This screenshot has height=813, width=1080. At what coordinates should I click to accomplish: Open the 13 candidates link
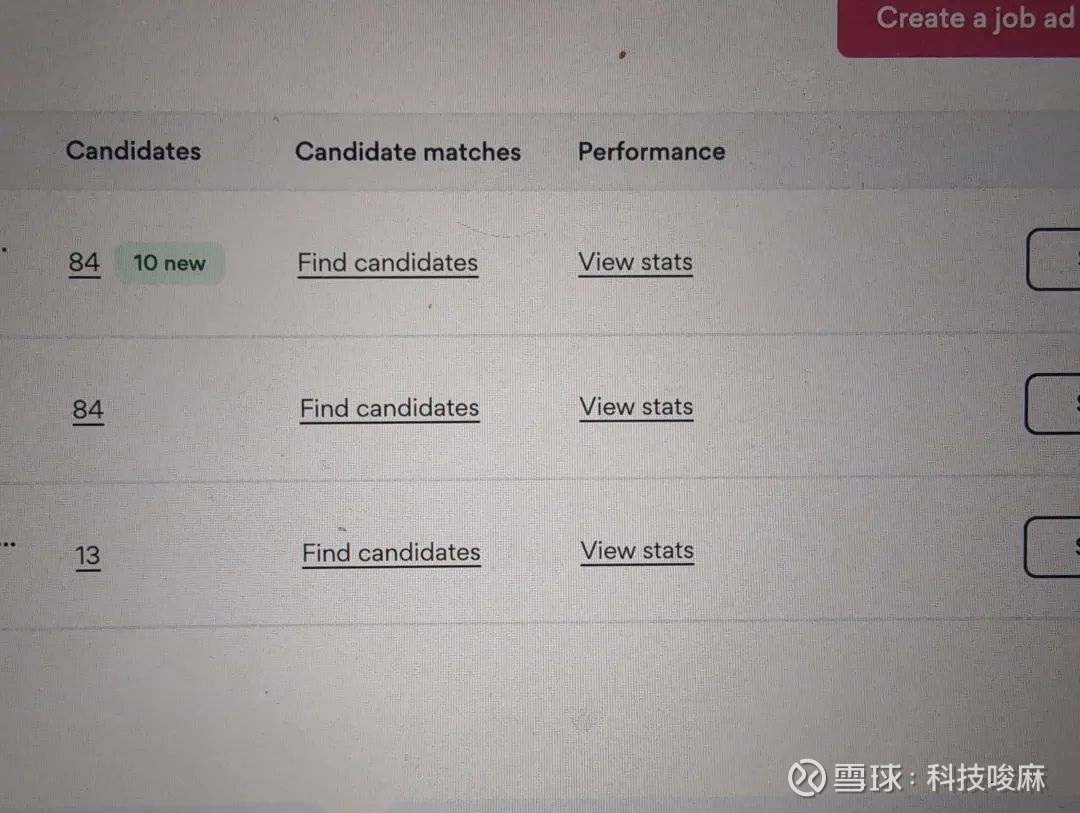(87, 556)
